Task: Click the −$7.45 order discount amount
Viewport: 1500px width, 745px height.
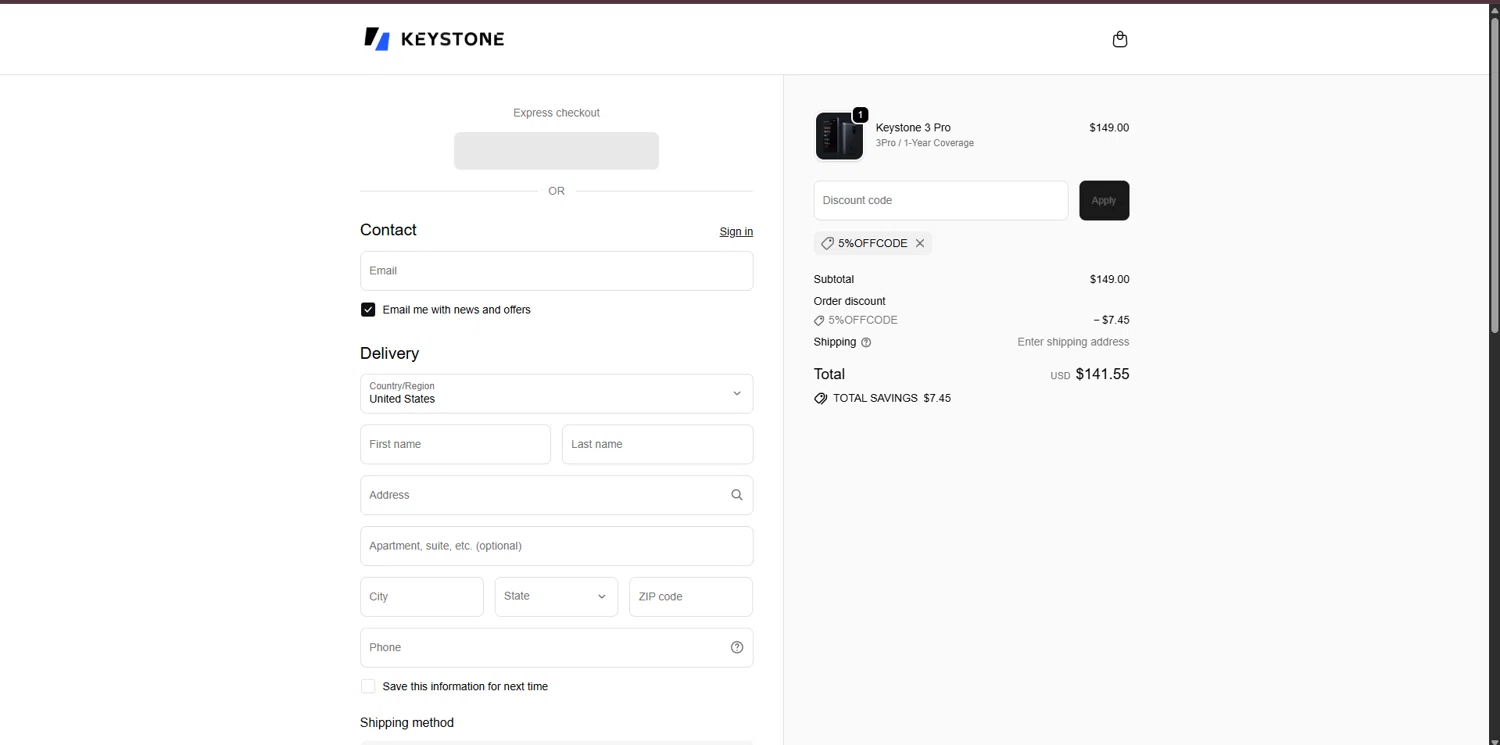Action: (1111, 320)
